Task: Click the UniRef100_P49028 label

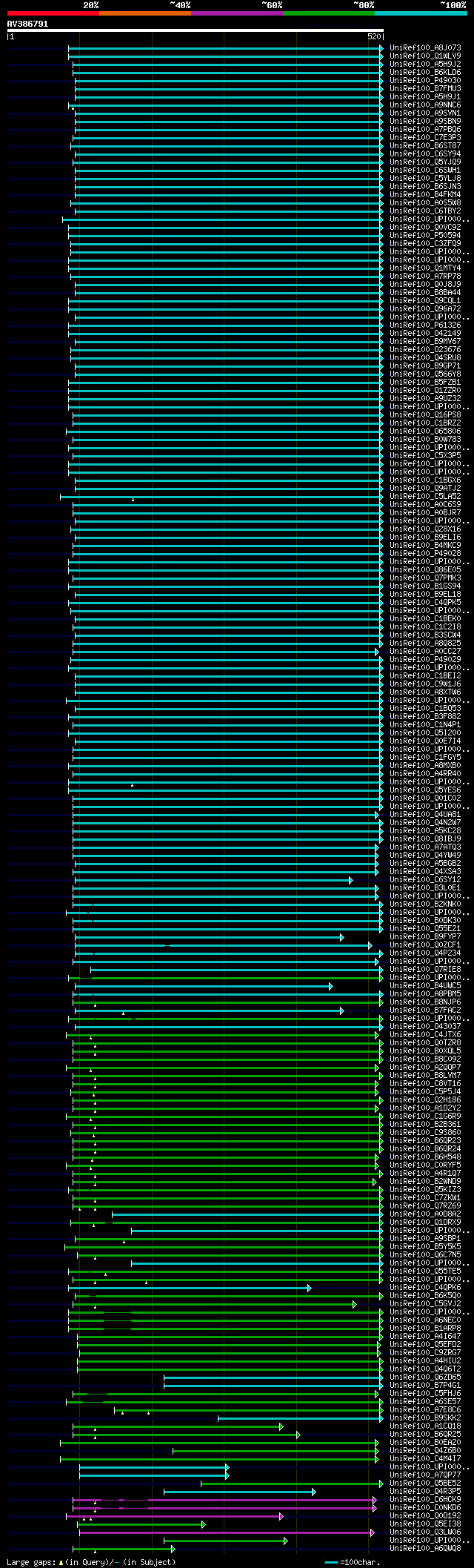Action: tap(425, 553)
